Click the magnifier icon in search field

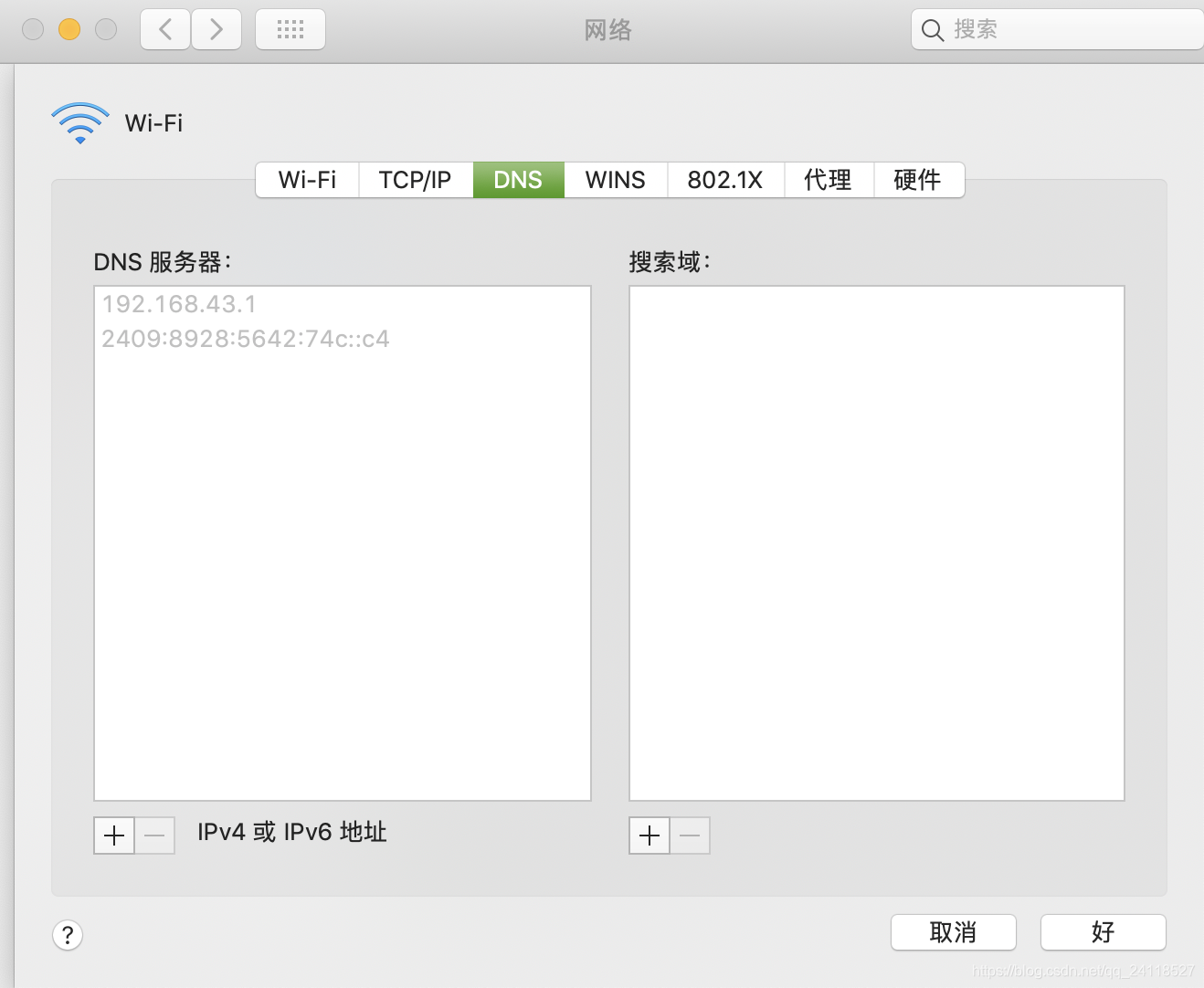(x=933, y=30)
